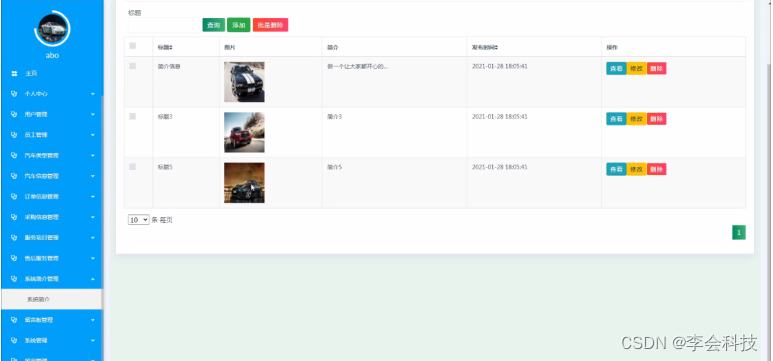The height and width of the screenshot is (361, 773).
Task: Click 修改 for the 标题3 row
Action: click(636, 119)
